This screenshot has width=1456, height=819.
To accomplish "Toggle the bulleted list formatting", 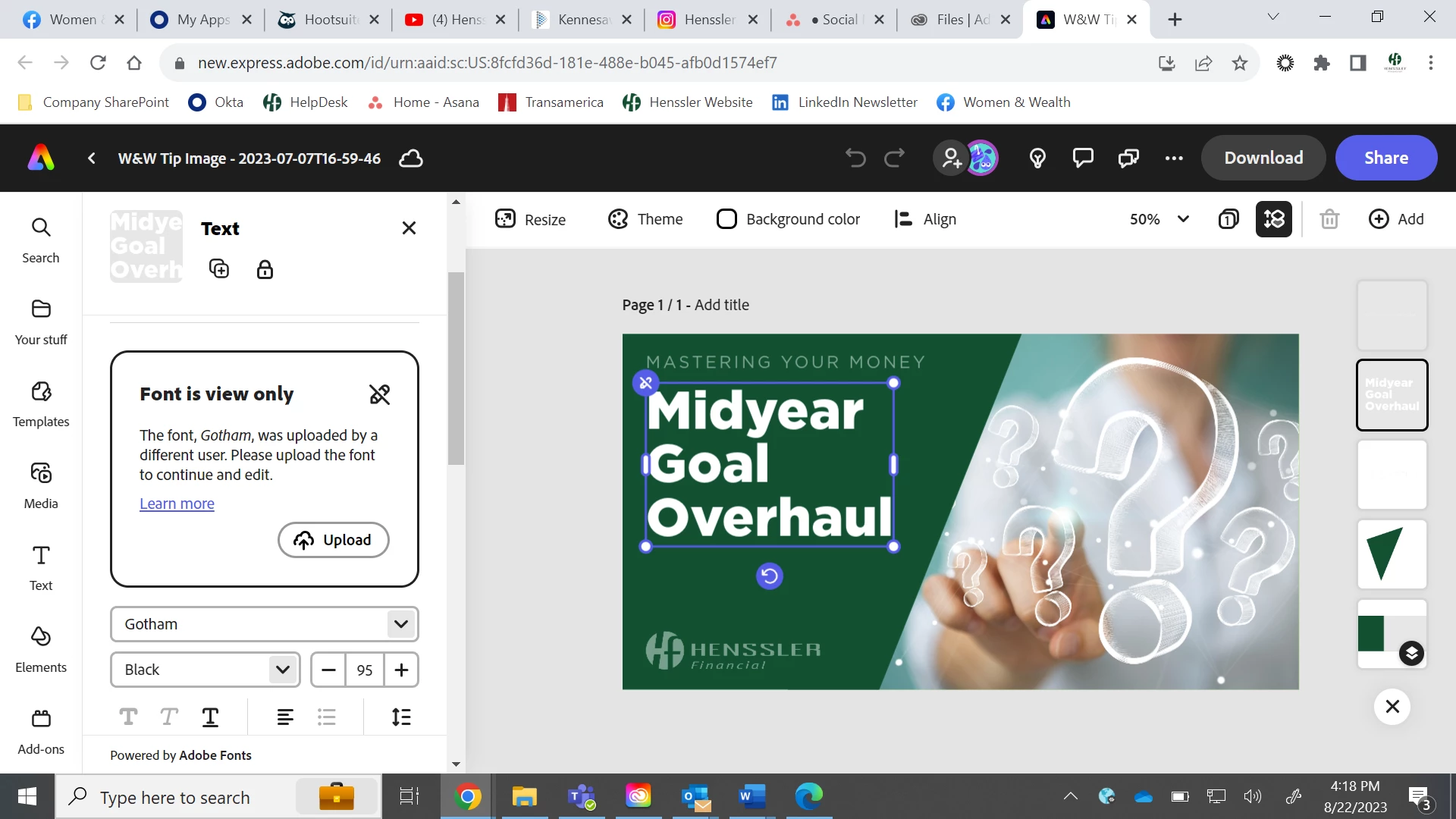I will click(327, 717).
